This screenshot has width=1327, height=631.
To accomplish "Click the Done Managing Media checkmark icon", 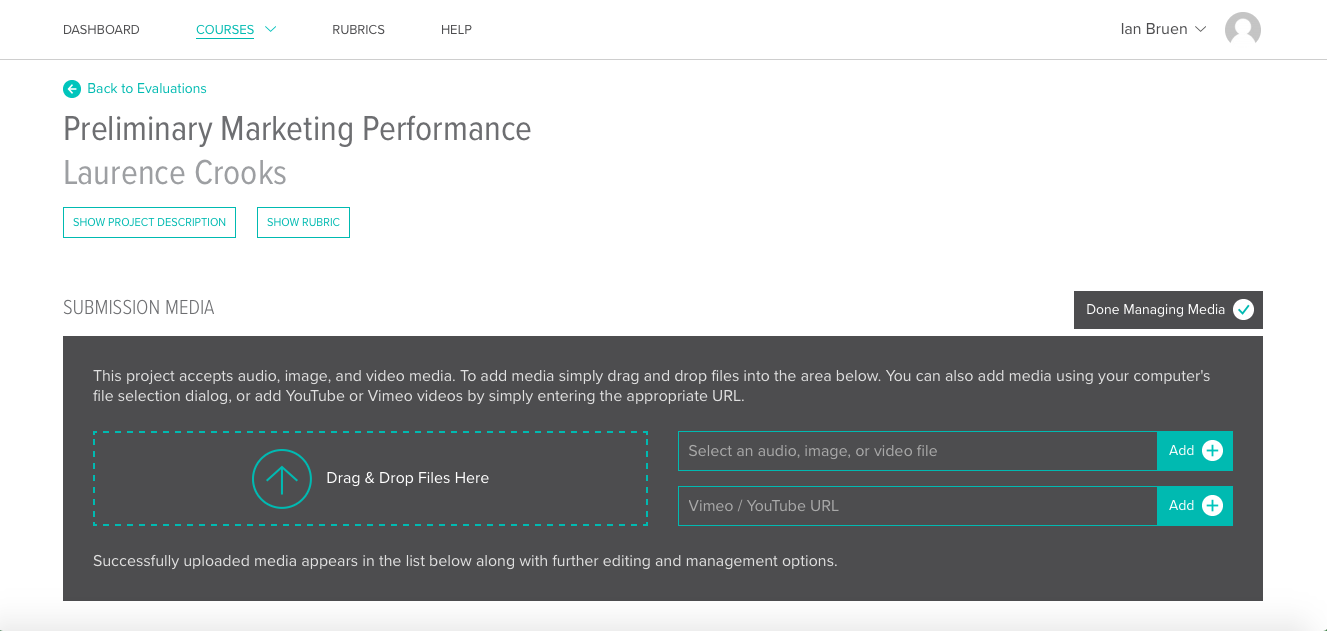I will click(1243, 310).
